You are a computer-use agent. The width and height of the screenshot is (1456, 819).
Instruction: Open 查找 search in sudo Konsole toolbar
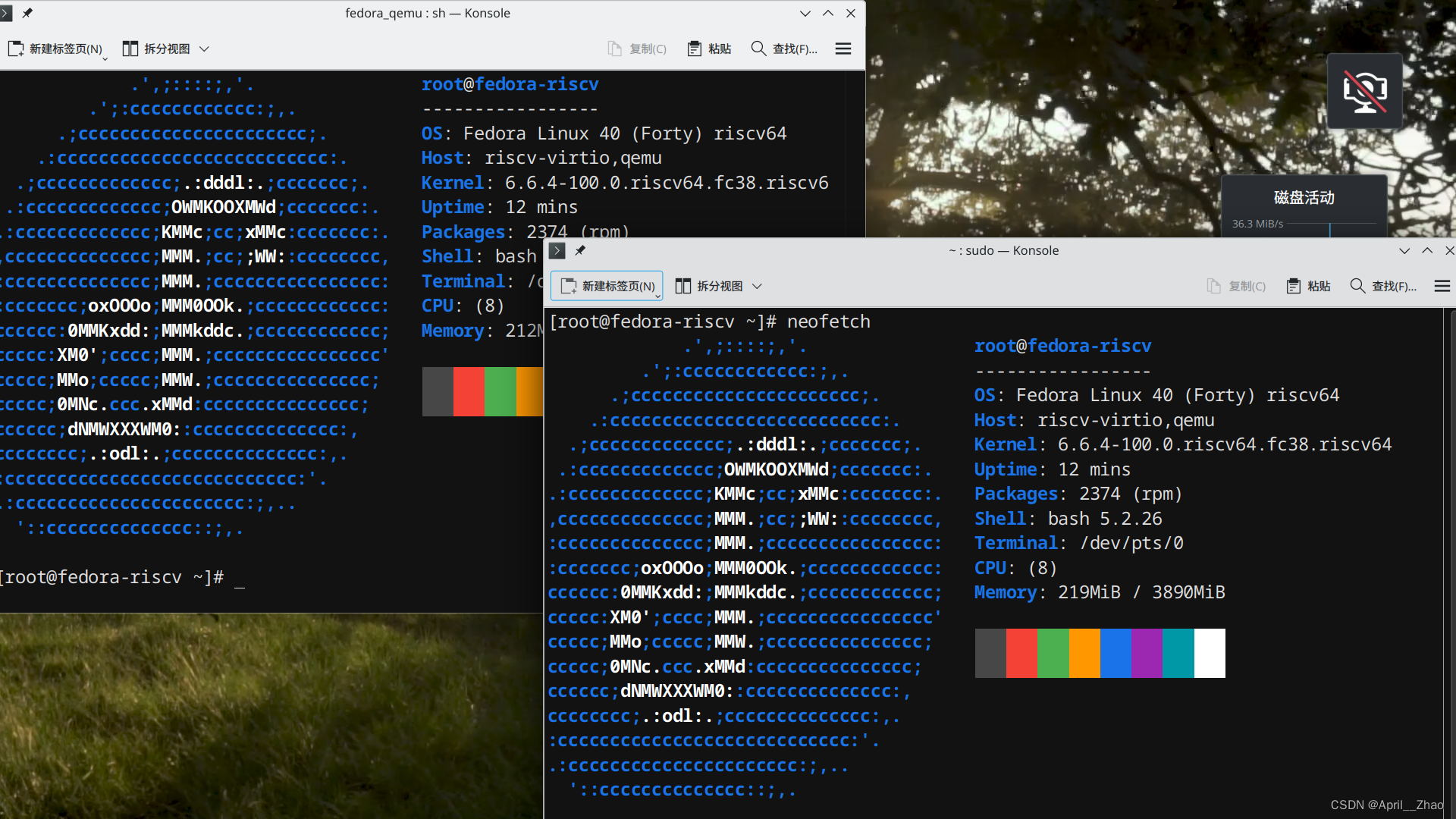point(1383,286)
